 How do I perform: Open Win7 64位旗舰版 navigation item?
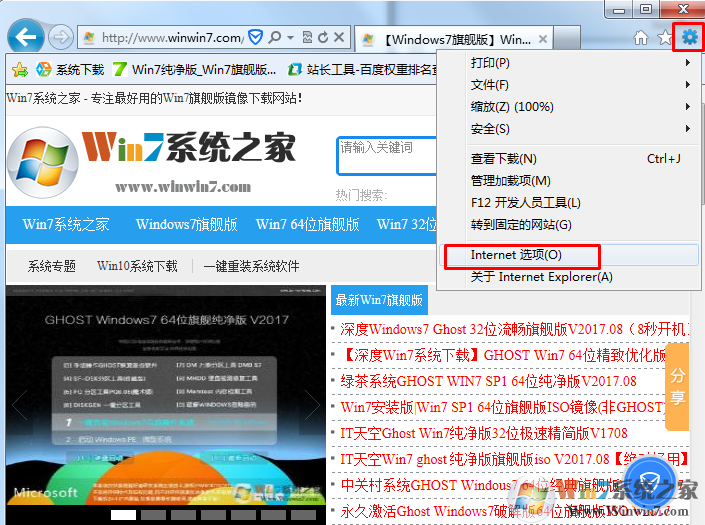pos(308,224)
